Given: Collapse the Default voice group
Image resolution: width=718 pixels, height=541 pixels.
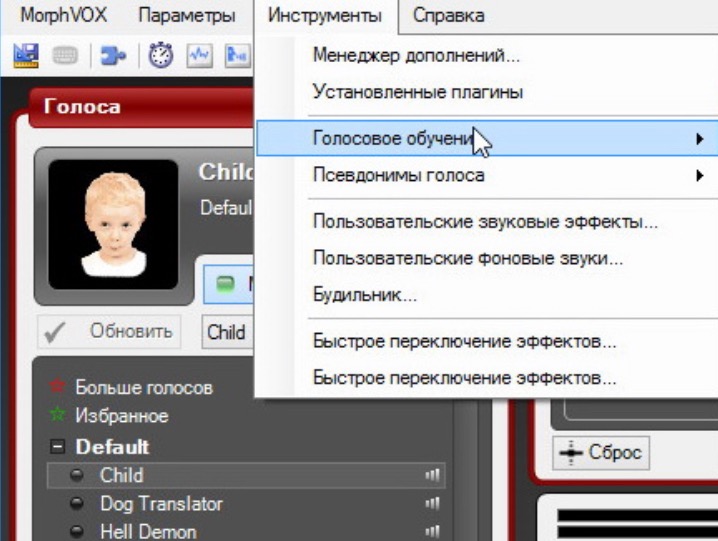Looking at the screenshot, I should click(58, 447).
